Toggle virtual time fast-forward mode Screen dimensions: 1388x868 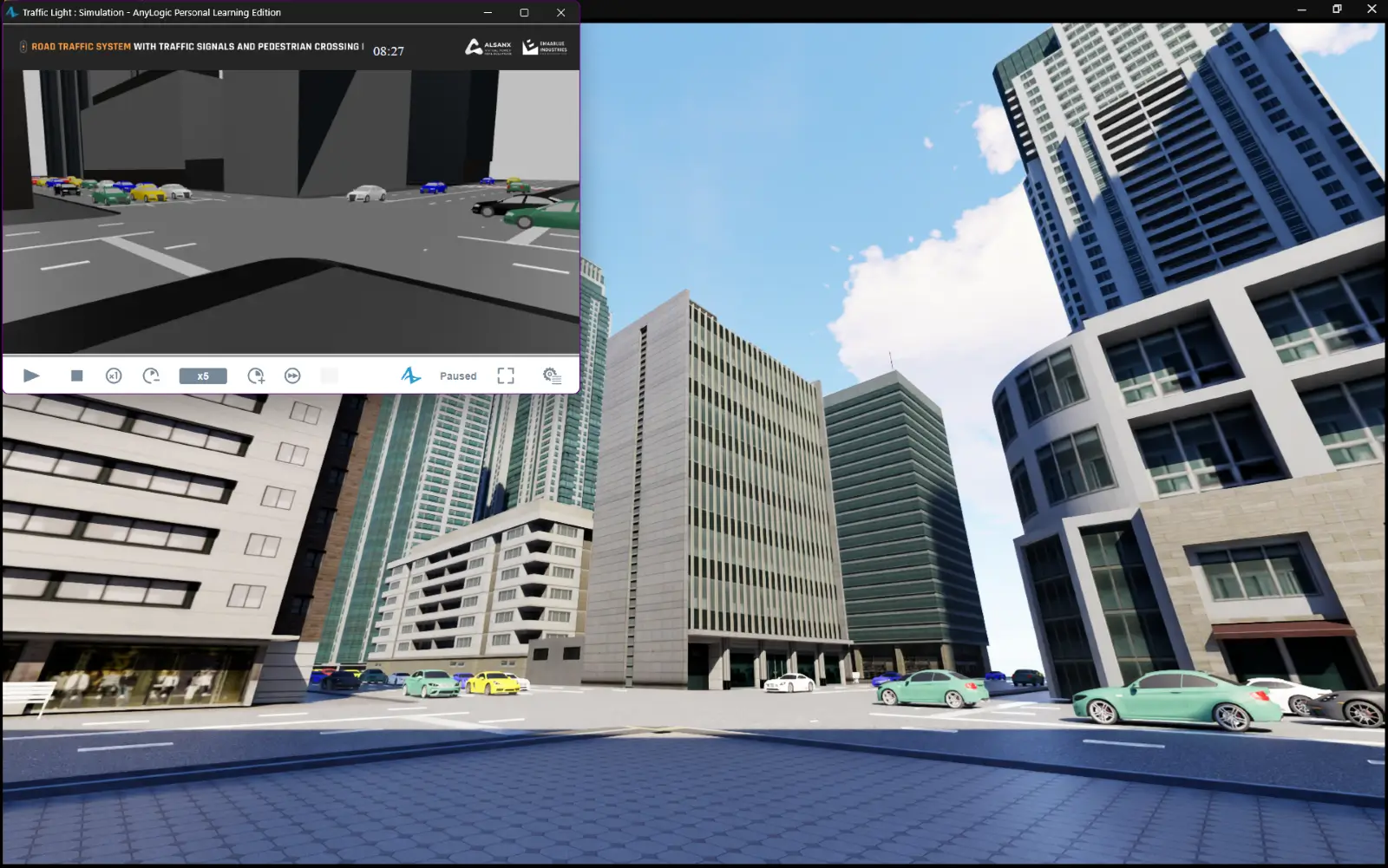coord(292,375)
